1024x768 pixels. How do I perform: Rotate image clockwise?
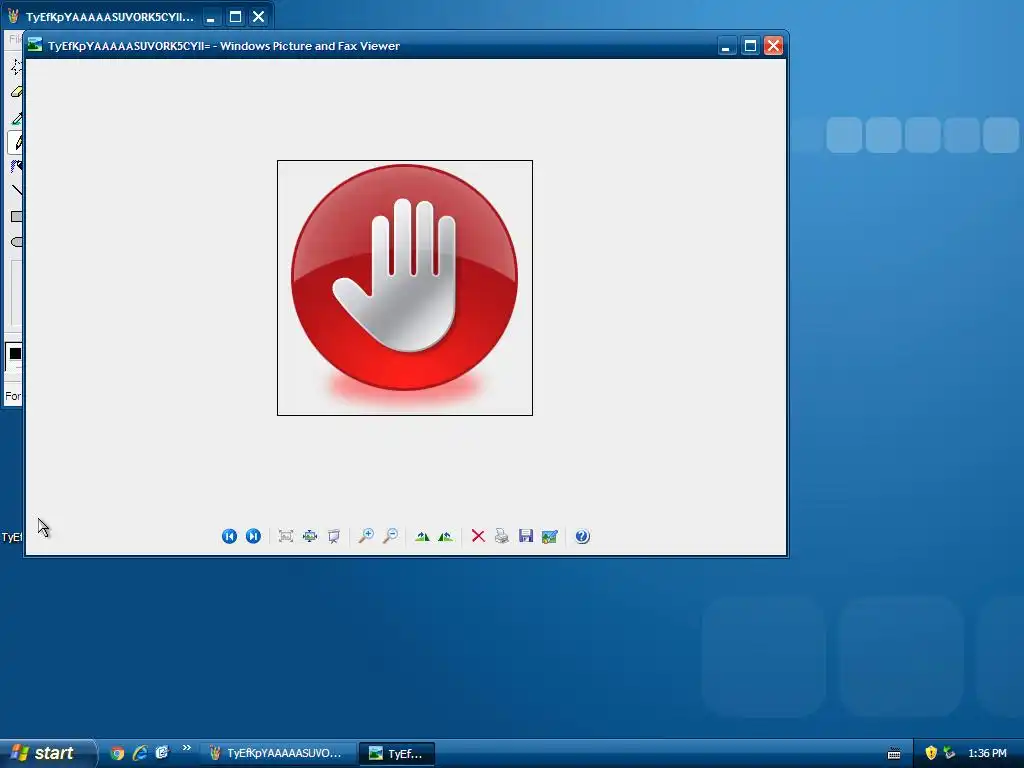422,536
